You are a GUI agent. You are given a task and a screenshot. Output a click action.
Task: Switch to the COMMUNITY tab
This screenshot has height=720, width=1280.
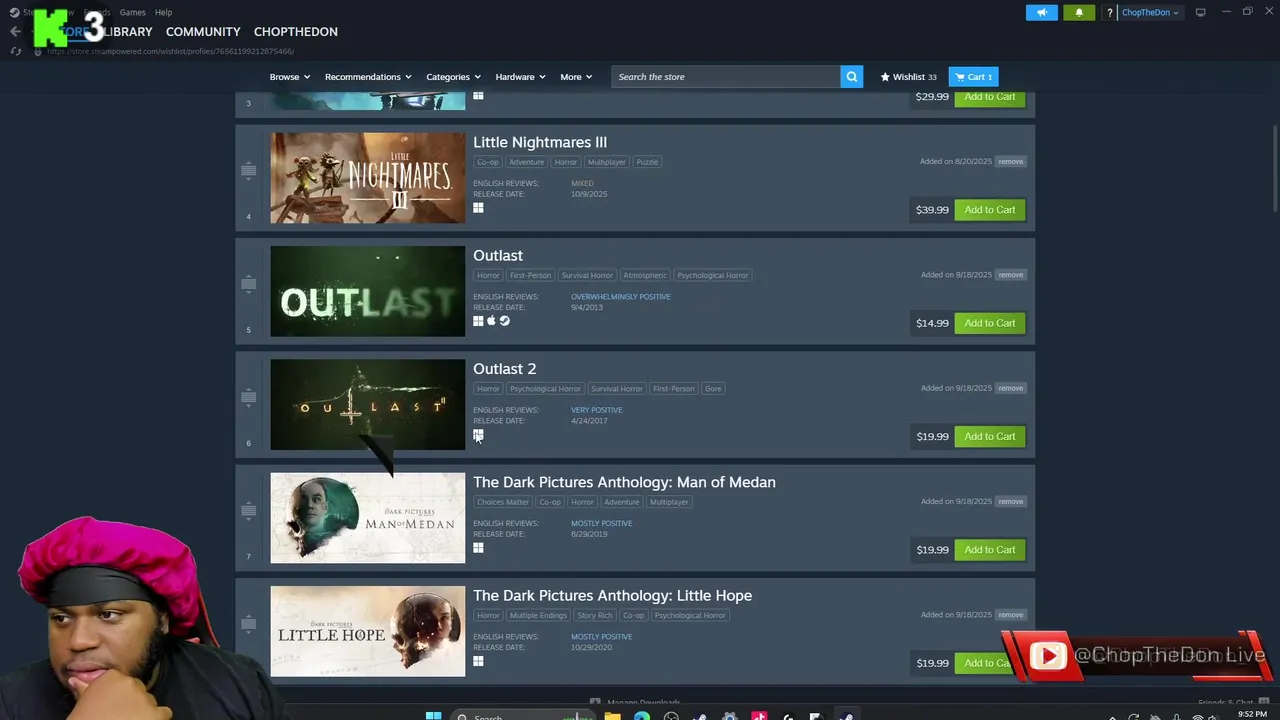point(203,32)
